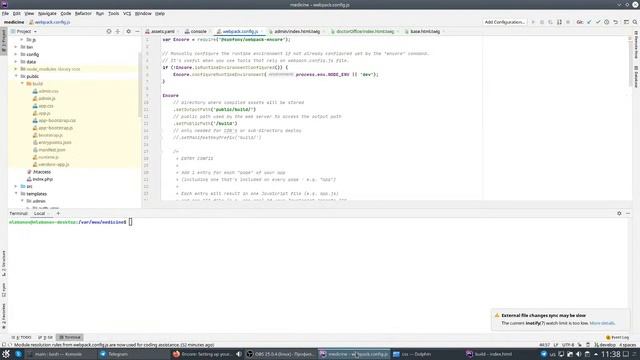This screenshot has width=640, height=360.
Task: Expand the src folder
Action: [x=16, y=187]
